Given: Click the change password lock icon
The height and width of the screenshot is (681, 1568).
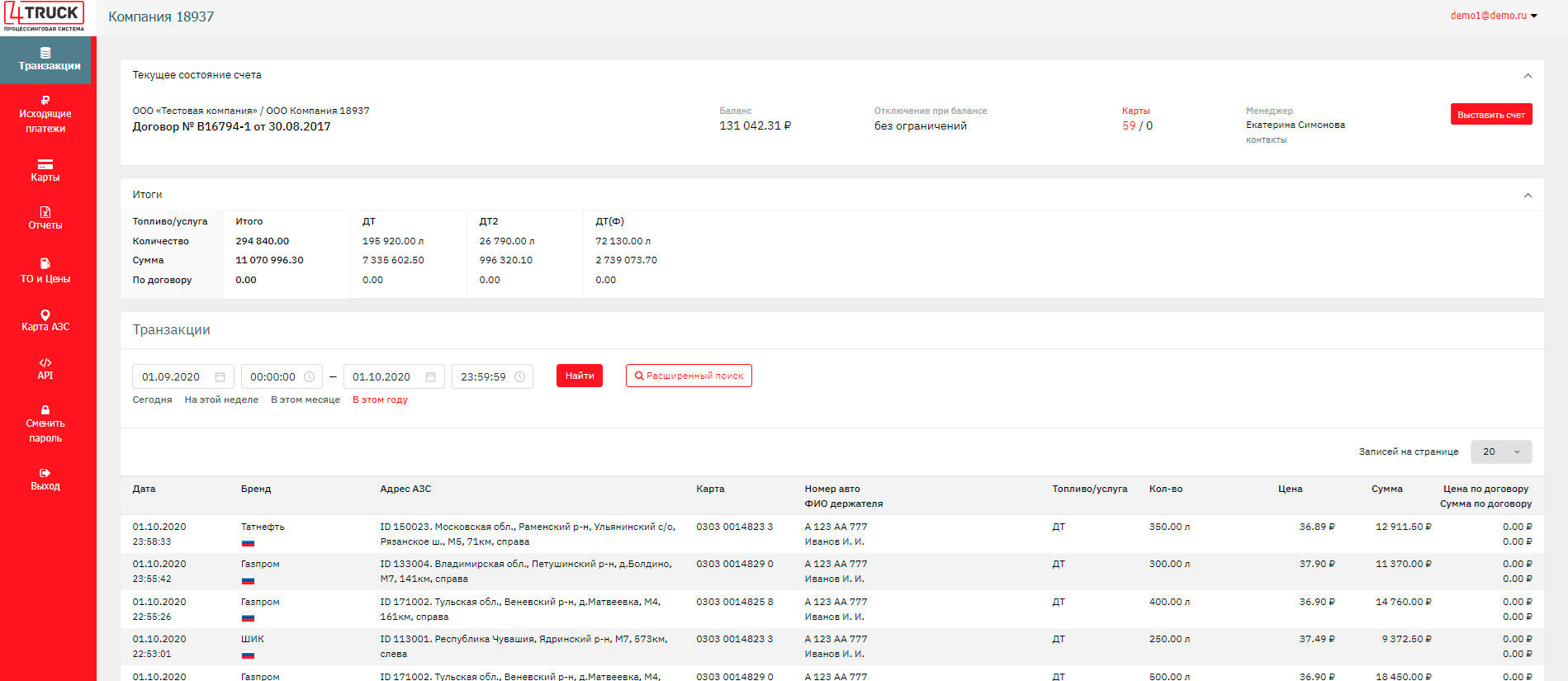Looking at the screenshot, I should tap(45, 410).
